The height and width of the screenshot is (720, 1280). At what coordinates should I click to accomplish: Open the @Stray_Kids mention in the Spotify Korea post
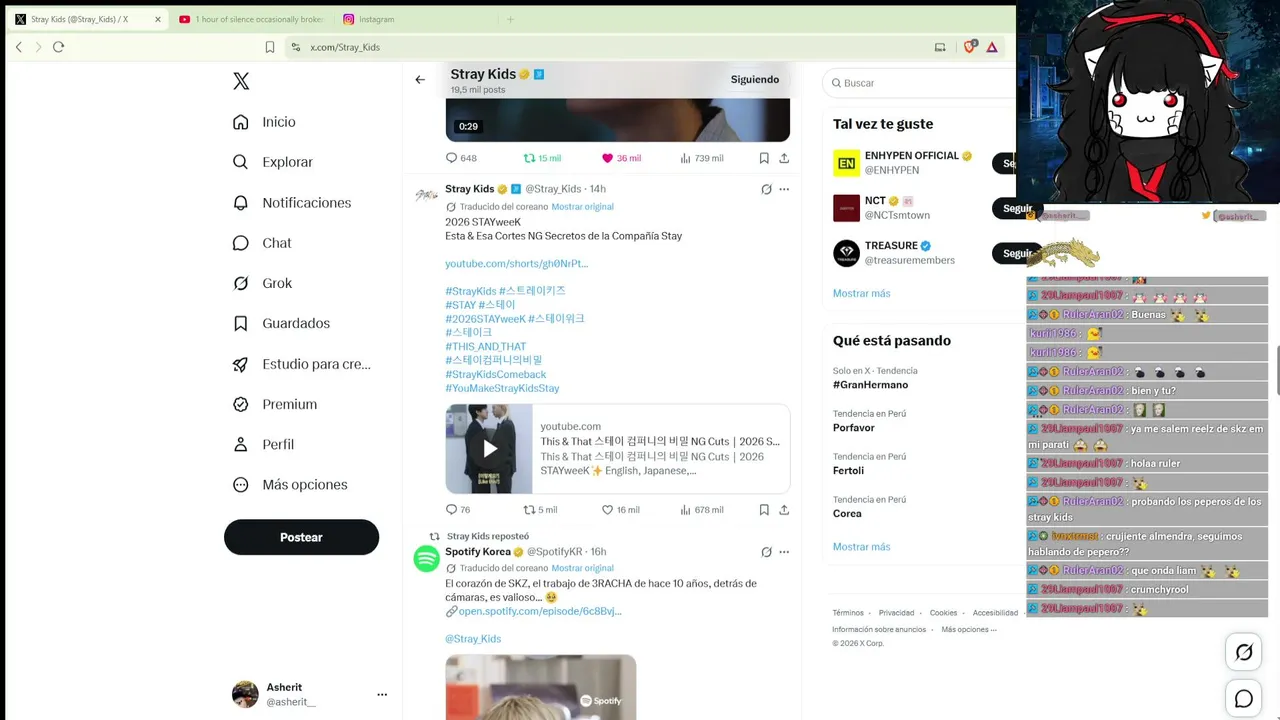pyautogui.click(x=473, y=639)
